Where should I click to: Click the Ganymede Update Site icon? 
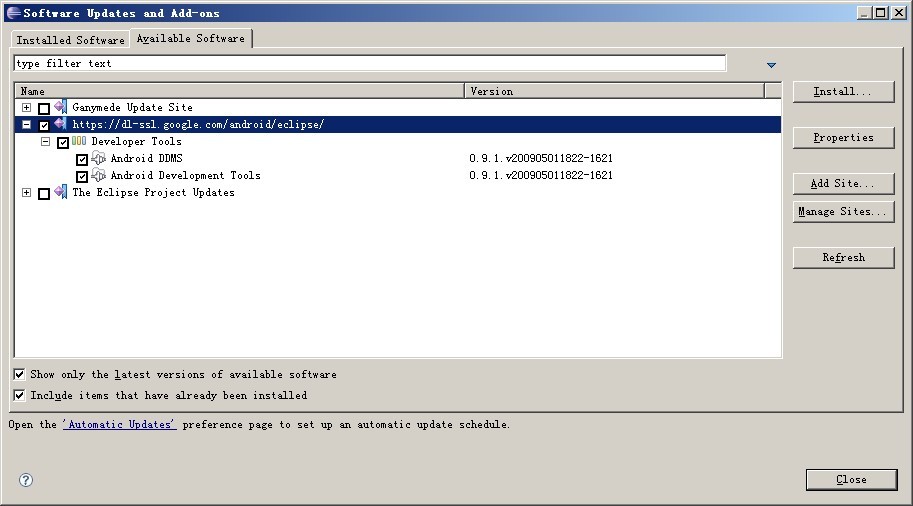click(x=61, y=107)
